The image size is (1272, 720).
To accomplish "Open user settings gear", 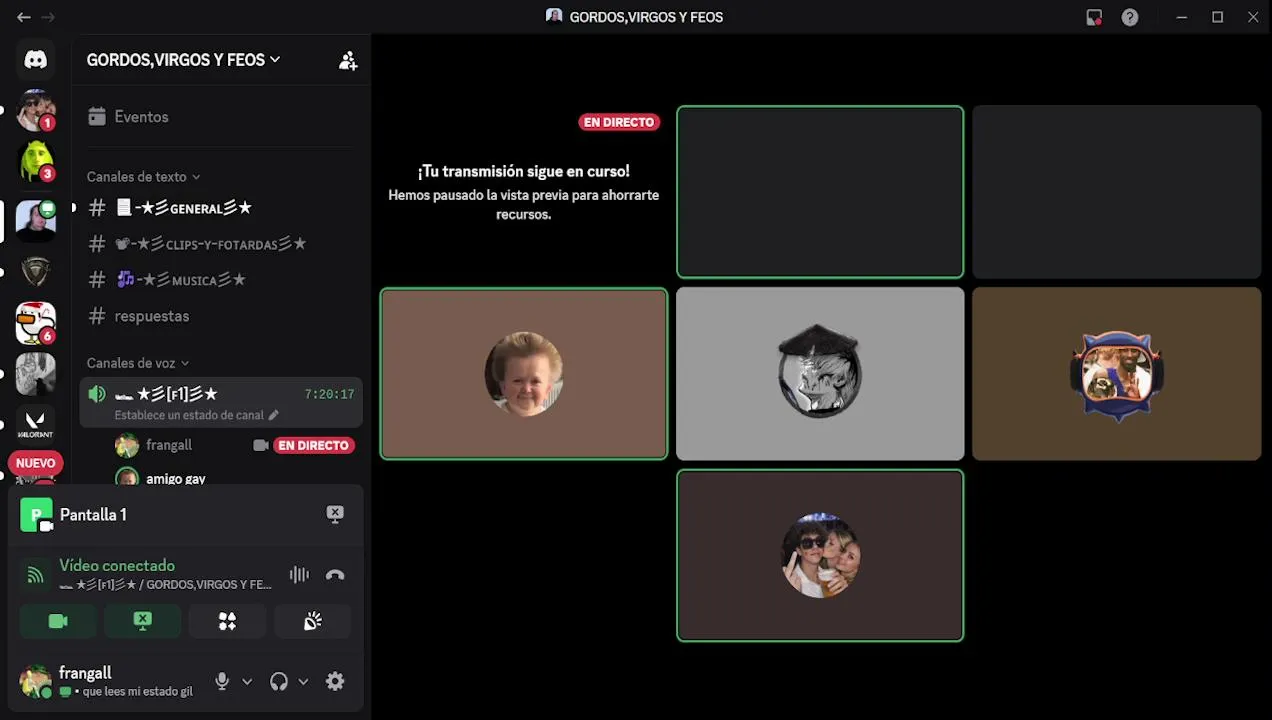I will [335, 681].
